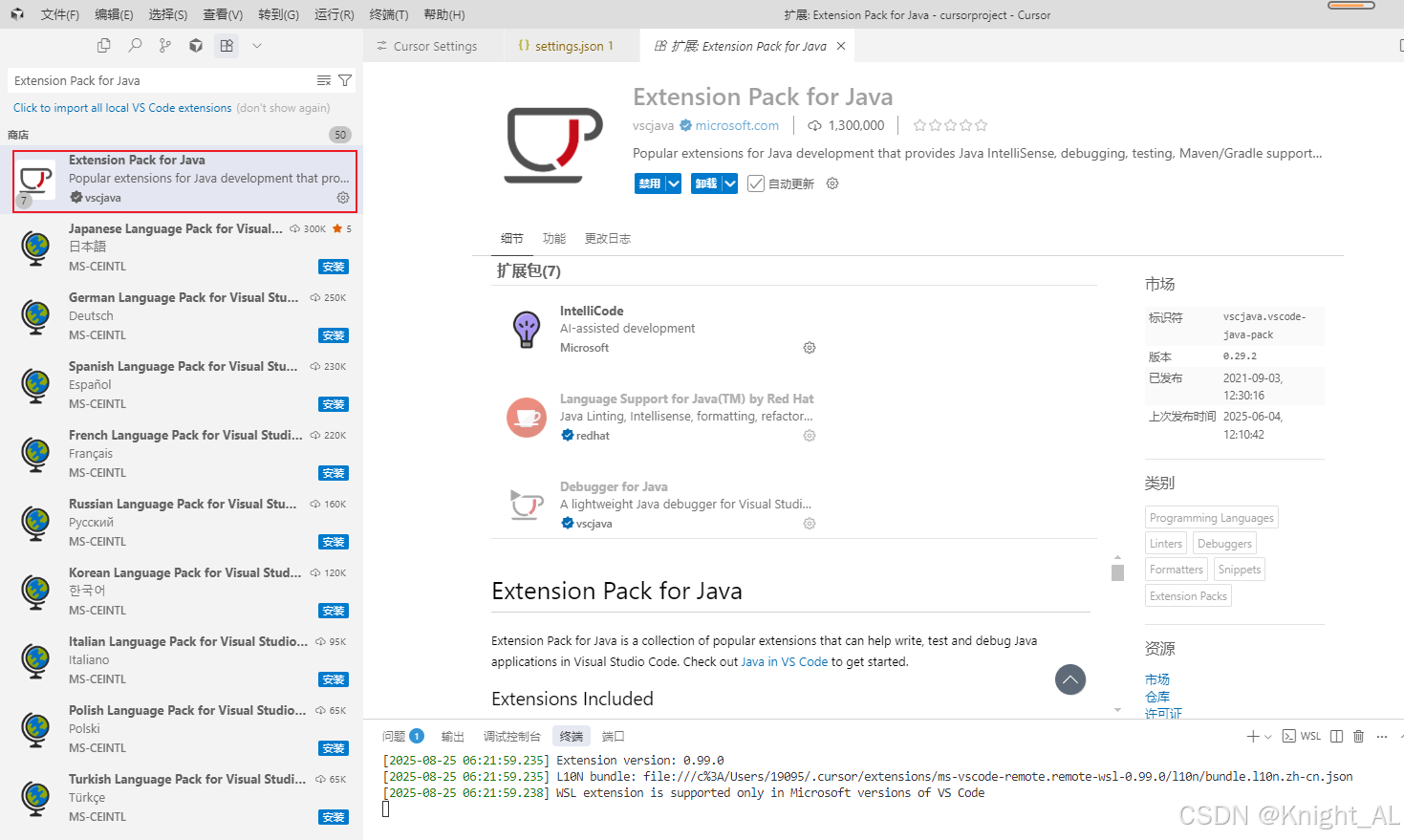Open the 编辑(E) menu
The height and width of the screenshot is (840, 1404).
click(x=114, y=14)
